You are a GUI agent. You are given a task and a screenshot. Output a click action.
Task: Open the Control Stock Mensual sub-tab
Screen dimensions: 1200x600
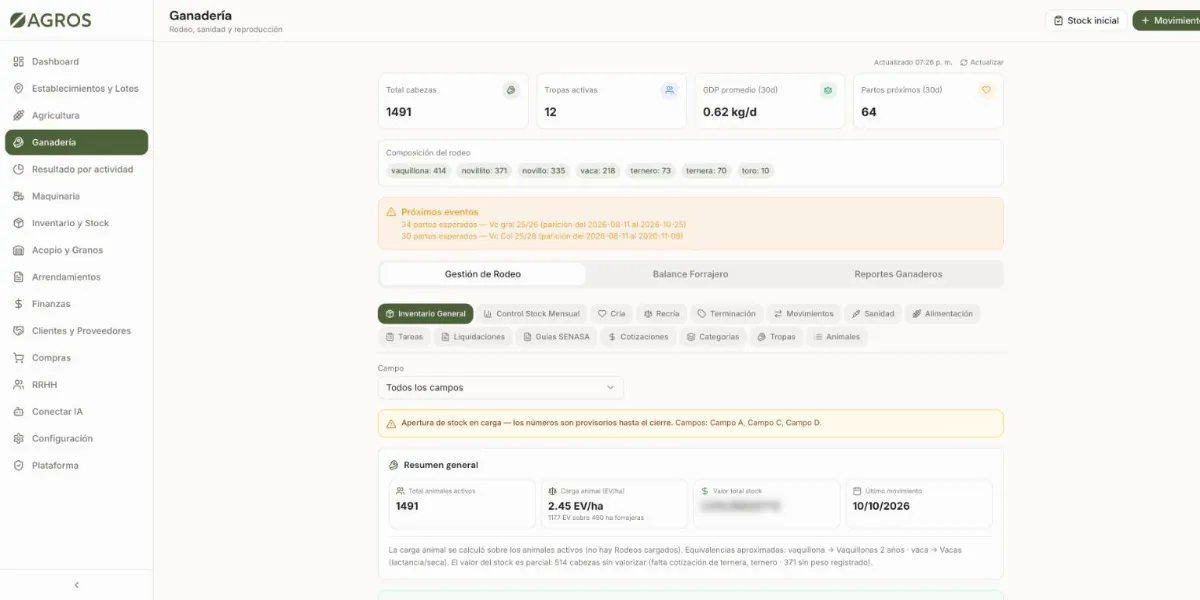pos(532,314)
